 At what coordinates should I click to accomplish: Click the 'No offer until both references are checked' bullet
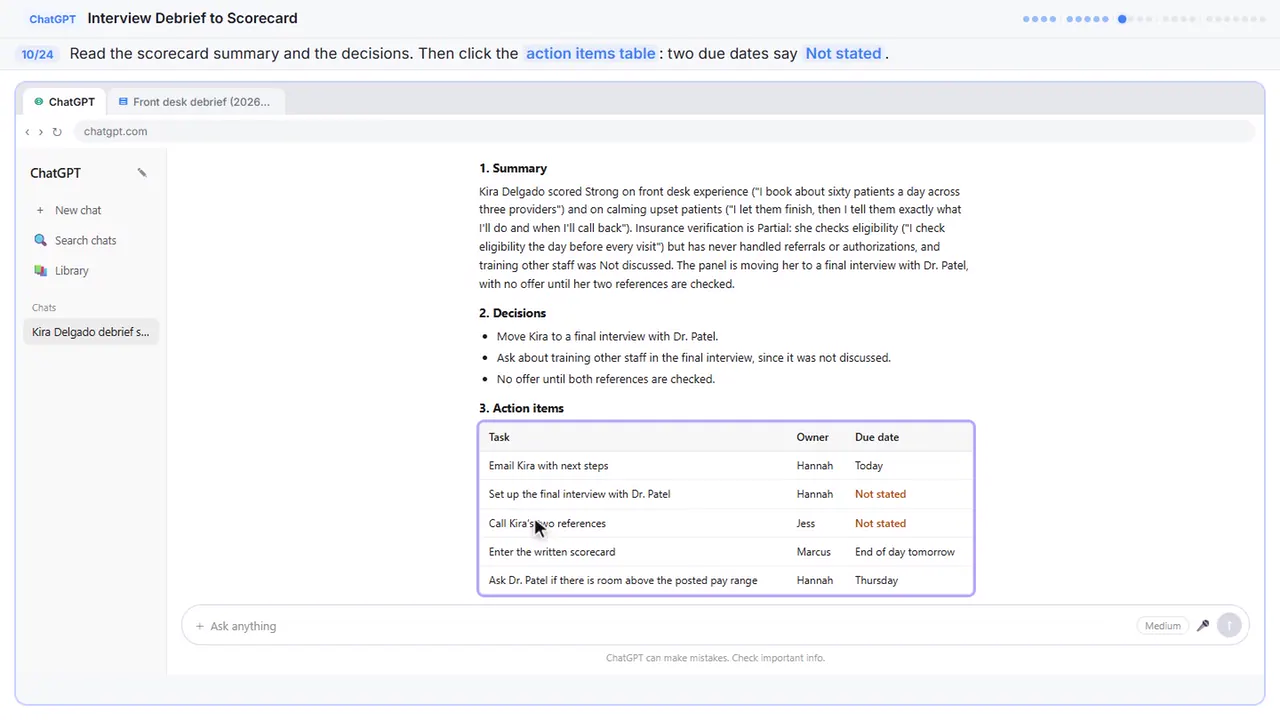[606, 380]
